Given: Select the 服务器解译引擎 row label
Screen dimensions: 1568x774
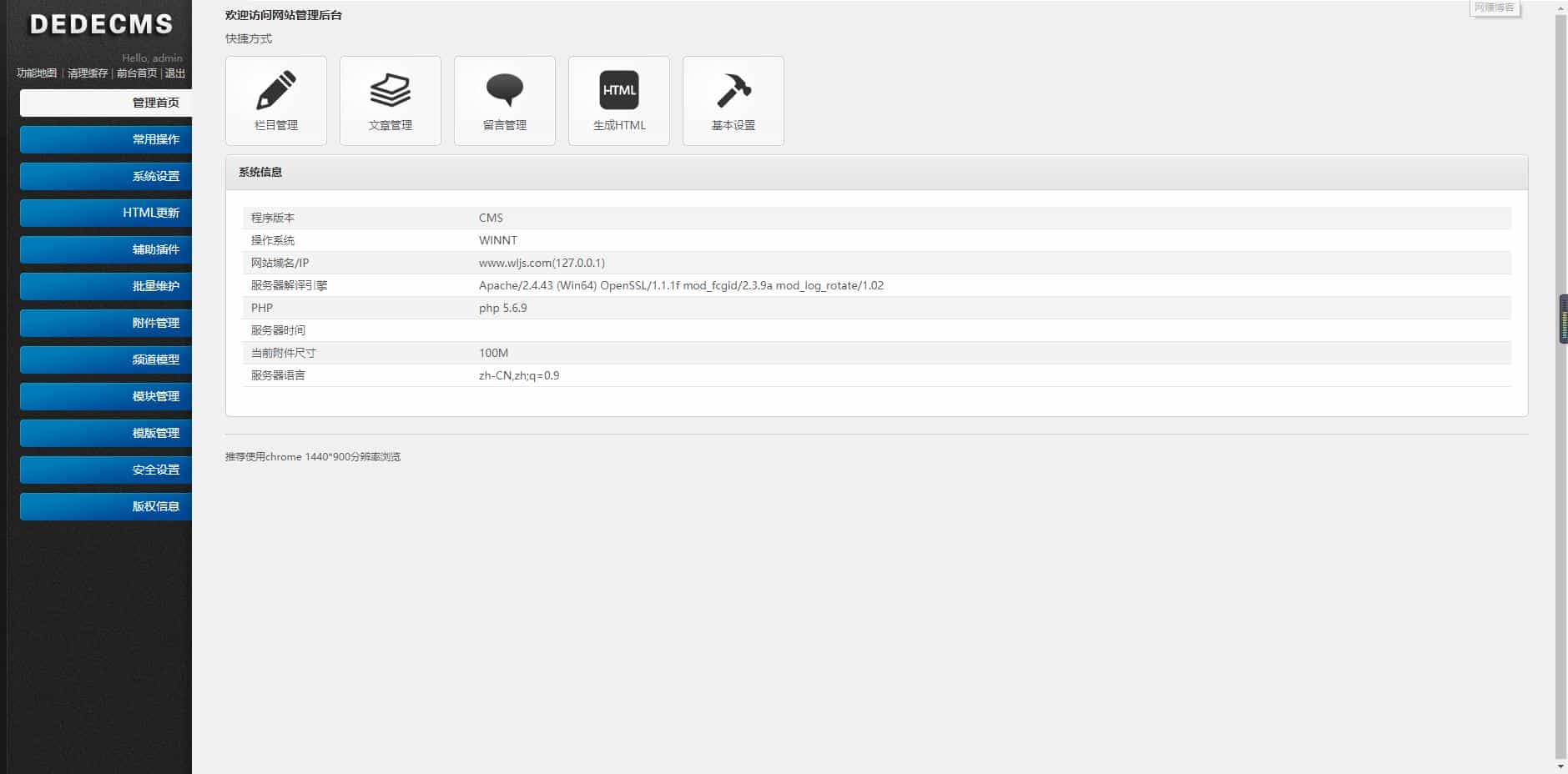Looking at the screenshot, I should coord(289,285).
